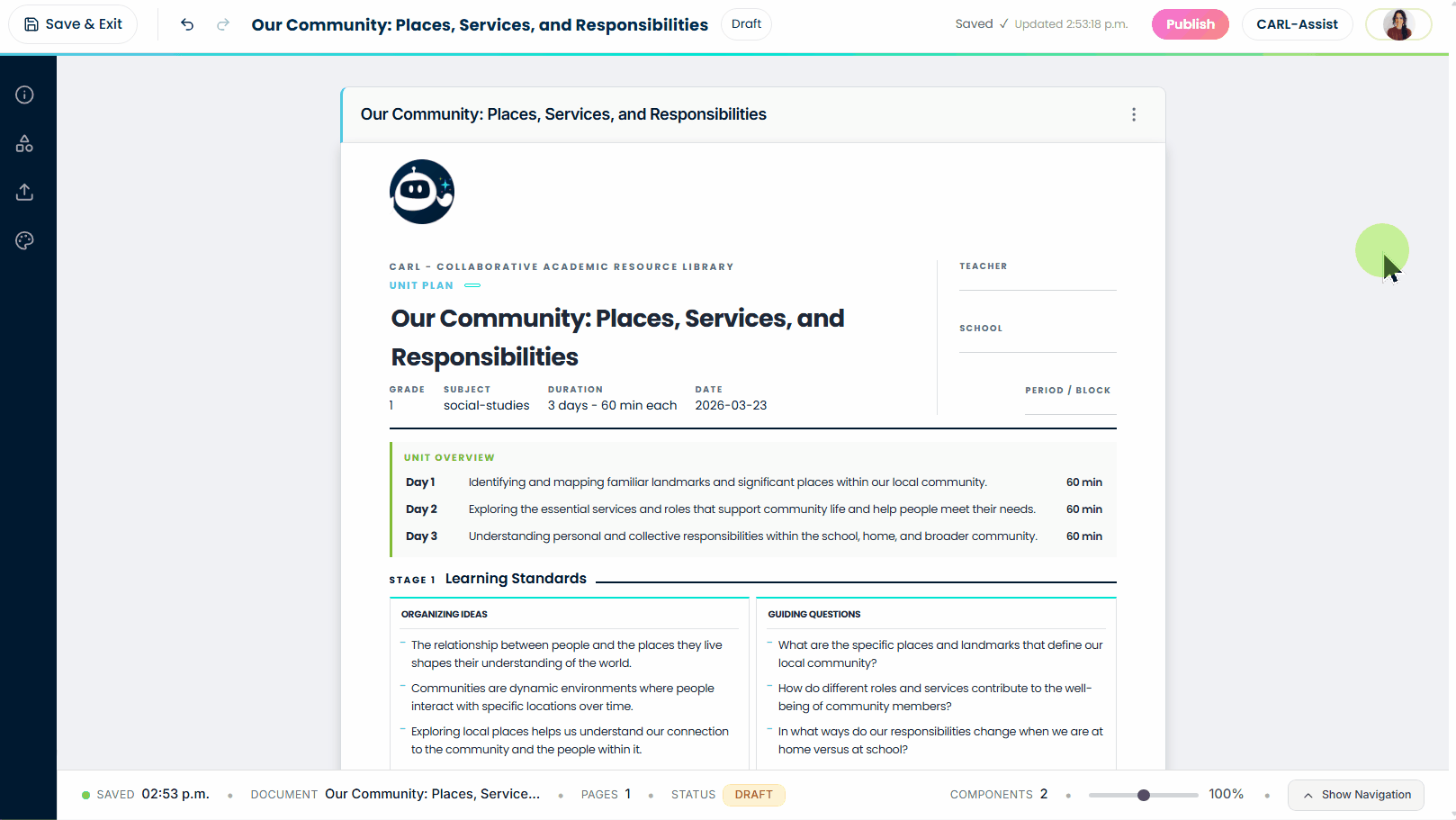Click the Draft status badge in header
The image size is (1456, 820).
tap(746, 24)
